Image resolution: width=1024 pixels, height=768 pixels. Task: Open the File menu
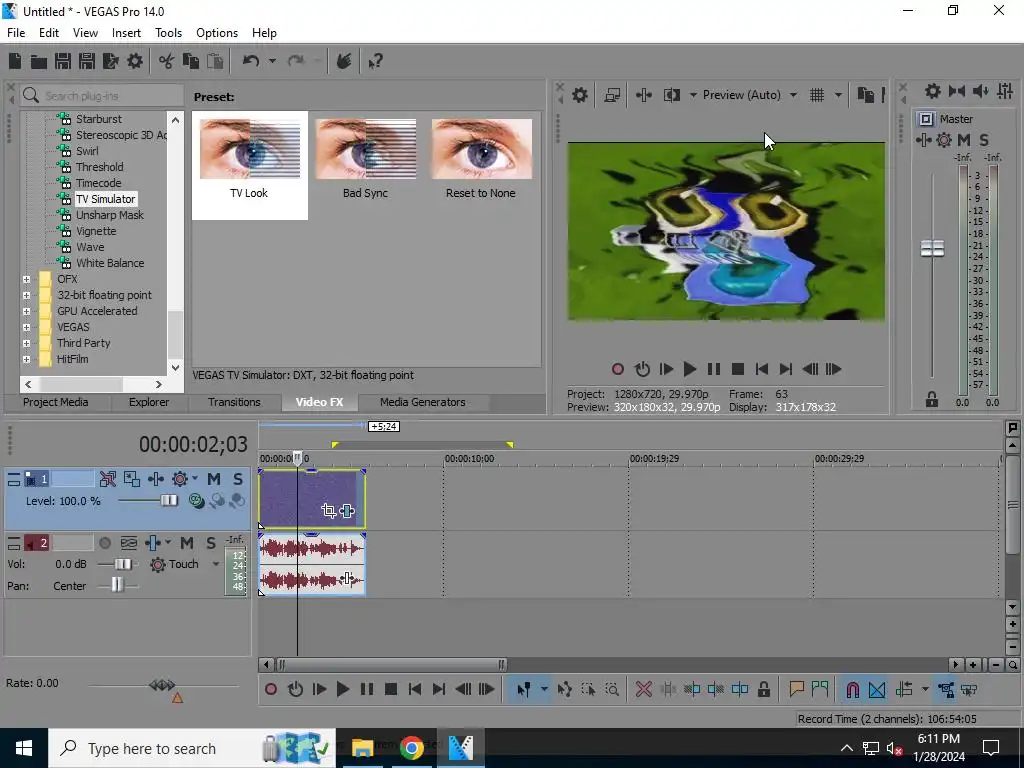[16, 33]
